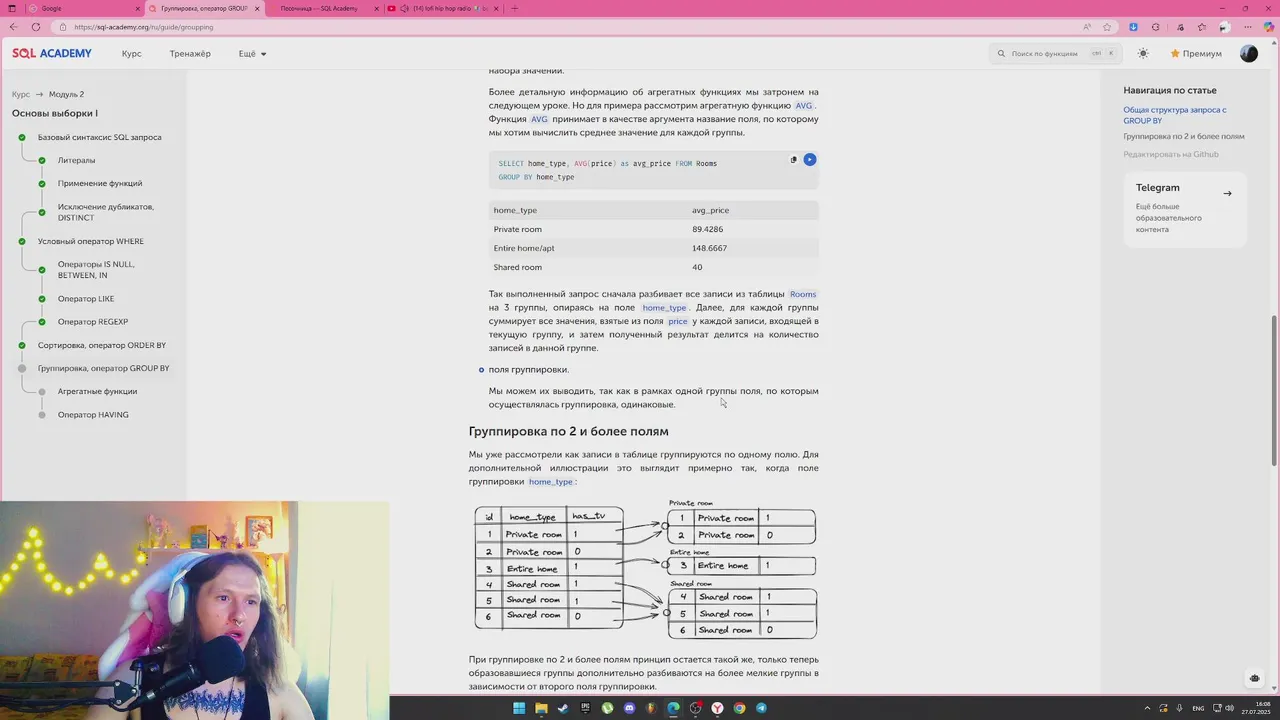Open the user profile avatar

pos(1249,53)
